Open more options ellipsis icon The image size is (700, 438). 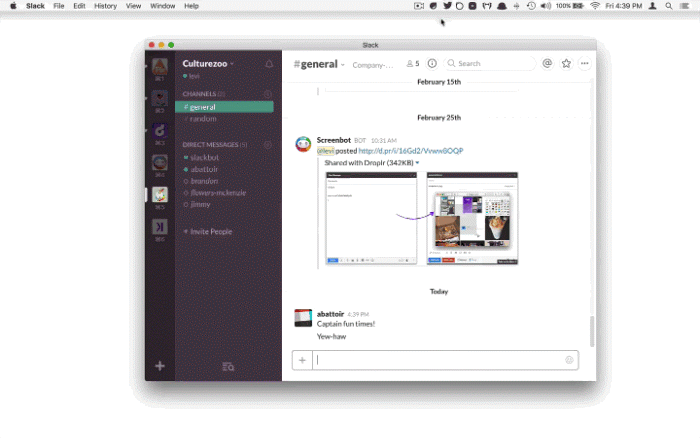click(584, 64)
